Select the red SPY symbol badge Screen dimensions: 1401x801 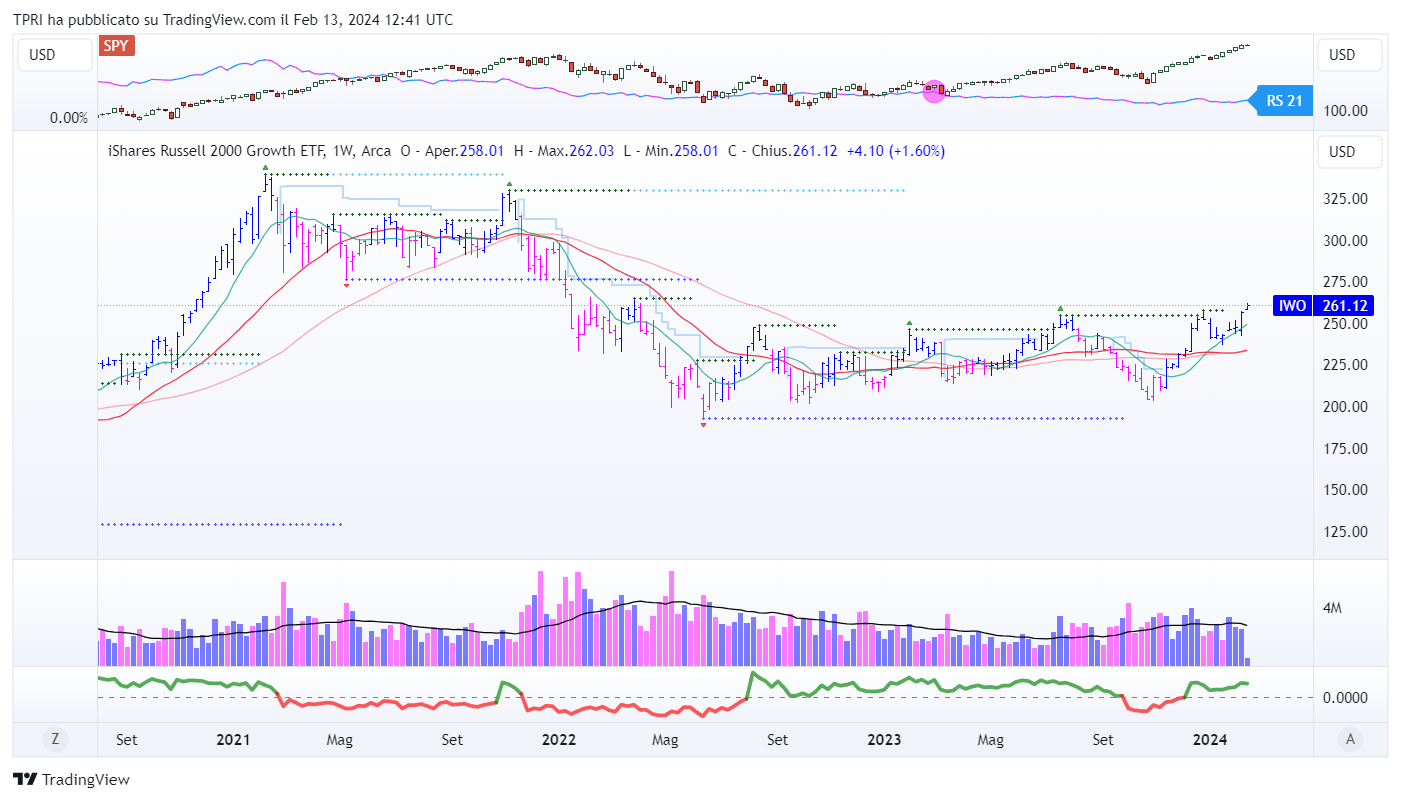[x=117, y=46]
